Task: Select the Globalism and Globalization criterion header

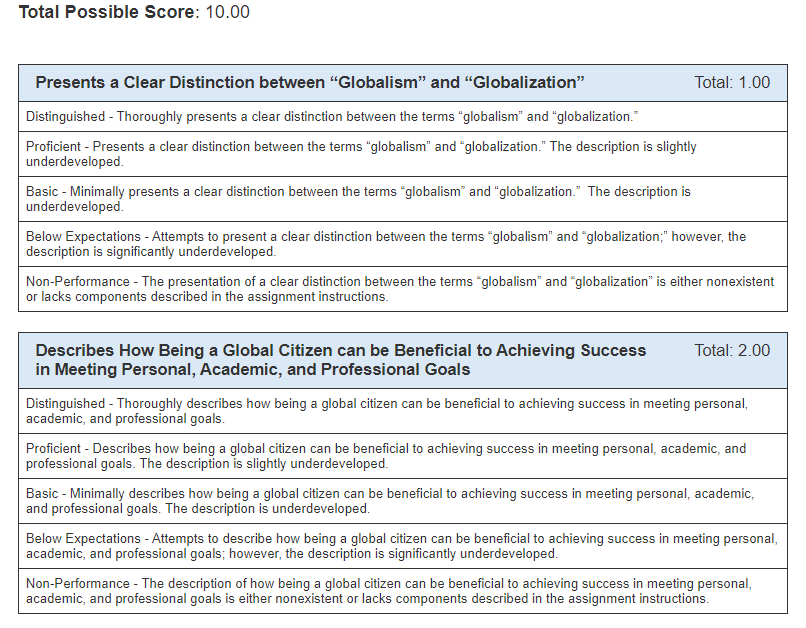Action: coord(310,82)
